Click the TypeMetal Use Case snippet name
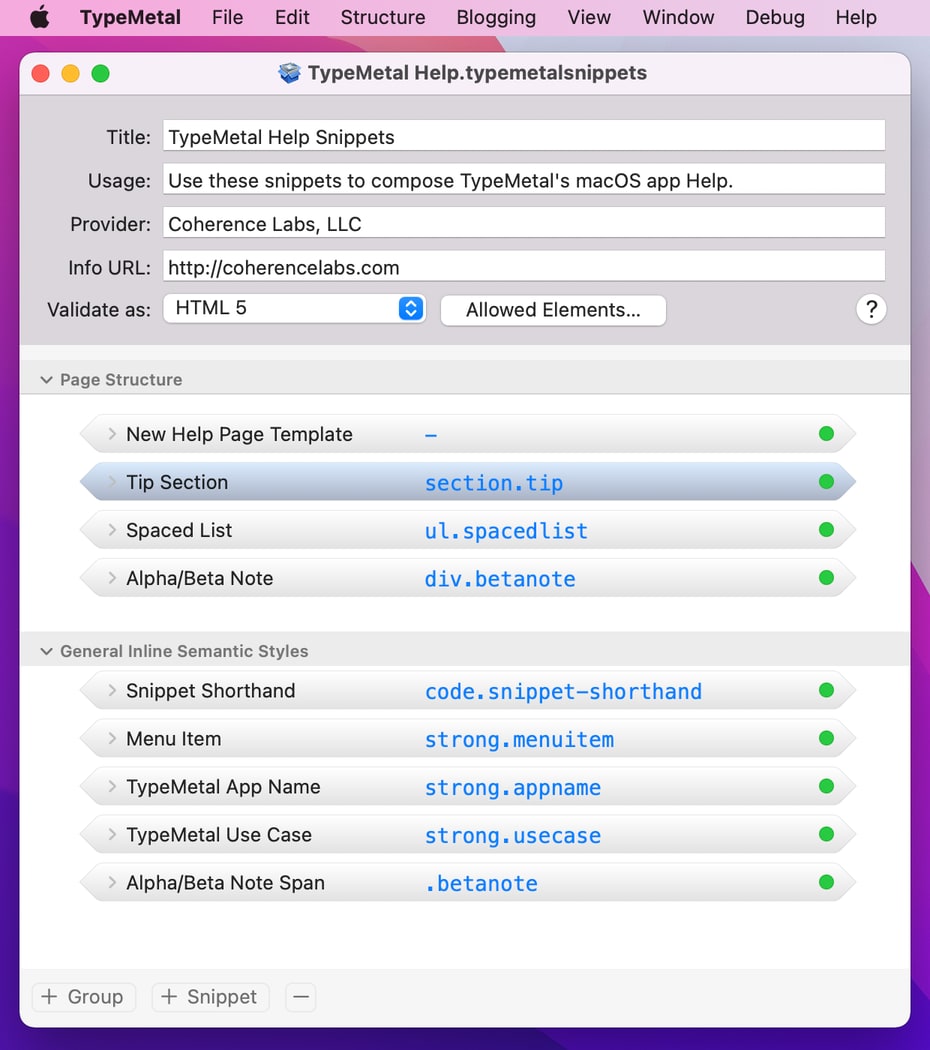The width and height of the screenshot is (930, 1050). pyautogui.click(x=219, y=835)
